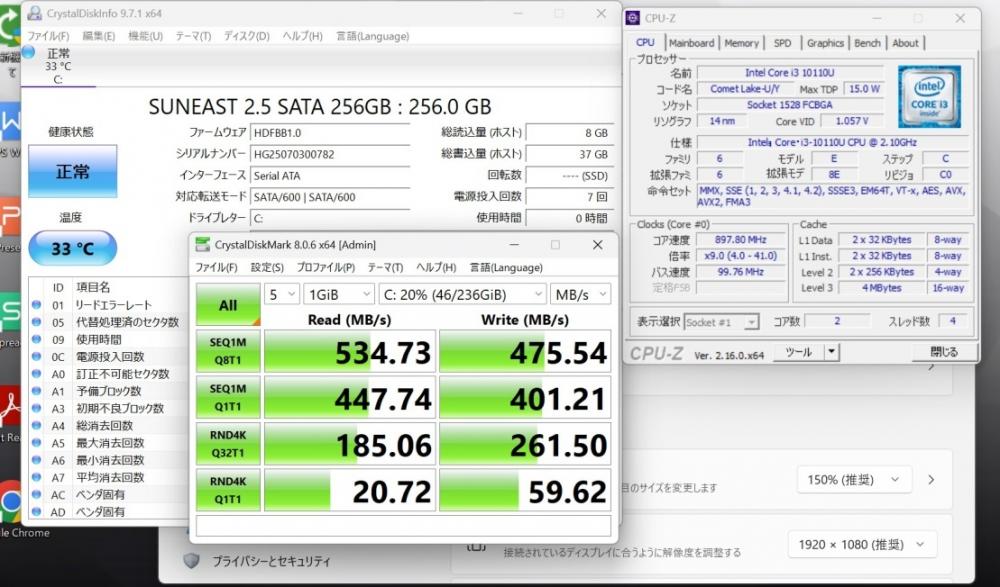Select the A6 最小消去回数 status icon
Image resolution: width=1000 pixels, height=587 pixels.
[x=36, y=460]
